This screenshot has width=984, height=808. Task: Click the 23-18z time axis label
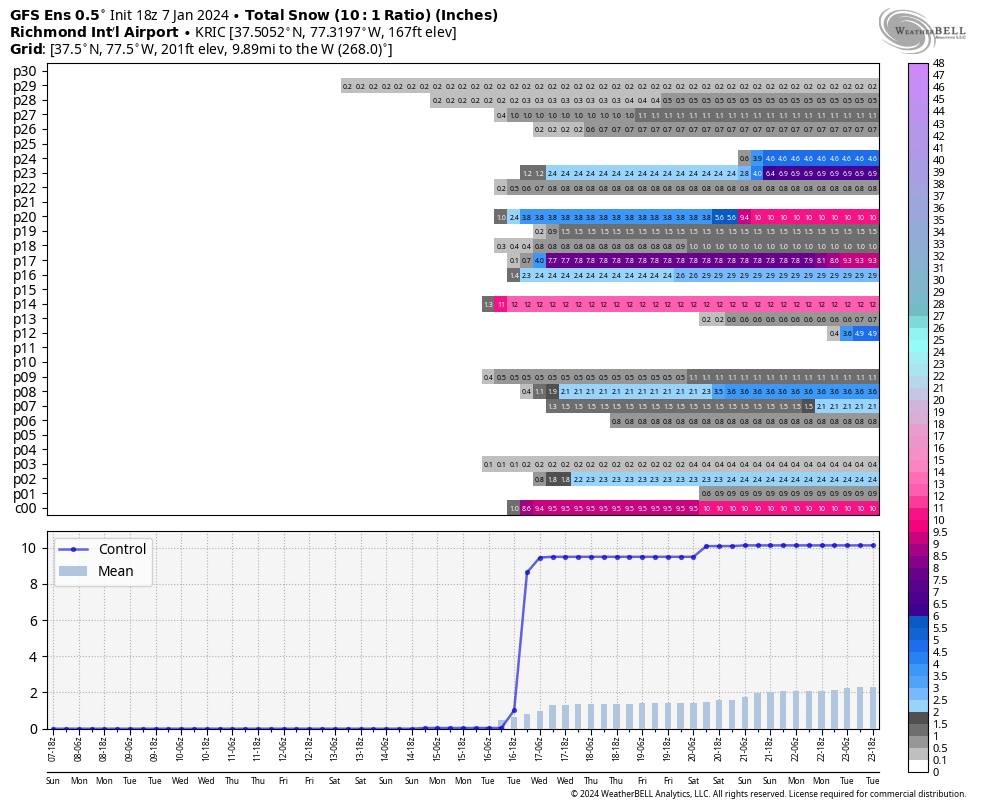click(872, 750)
